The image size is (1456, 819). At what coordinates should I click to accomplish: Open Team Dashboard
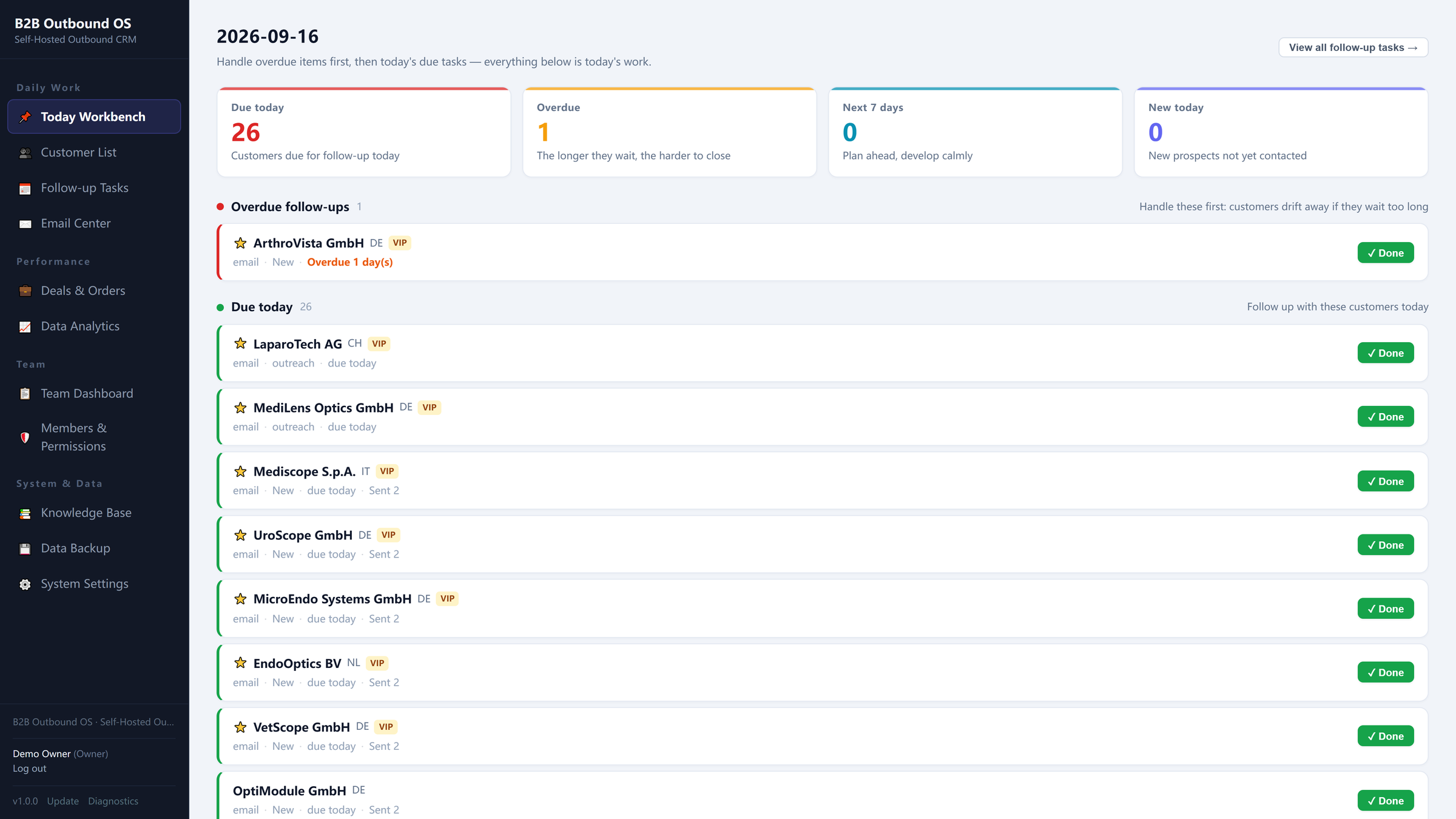tap(94, 393)
